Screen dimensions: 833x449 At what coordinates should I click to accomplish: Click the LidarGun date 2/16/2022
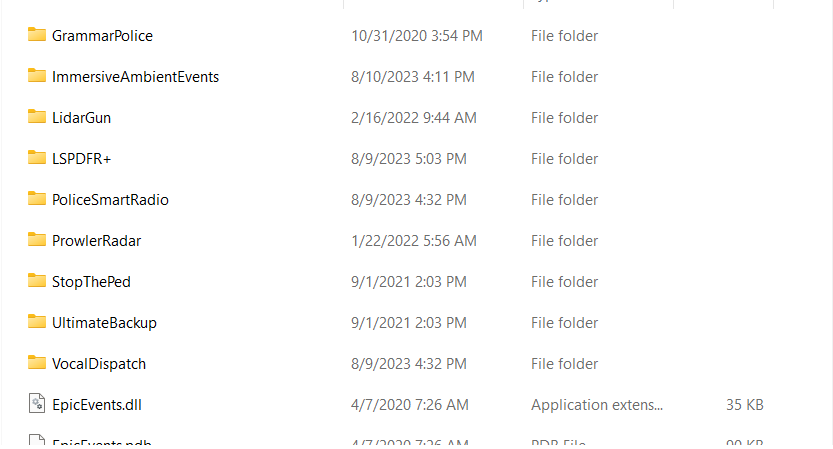click(413, 118)
